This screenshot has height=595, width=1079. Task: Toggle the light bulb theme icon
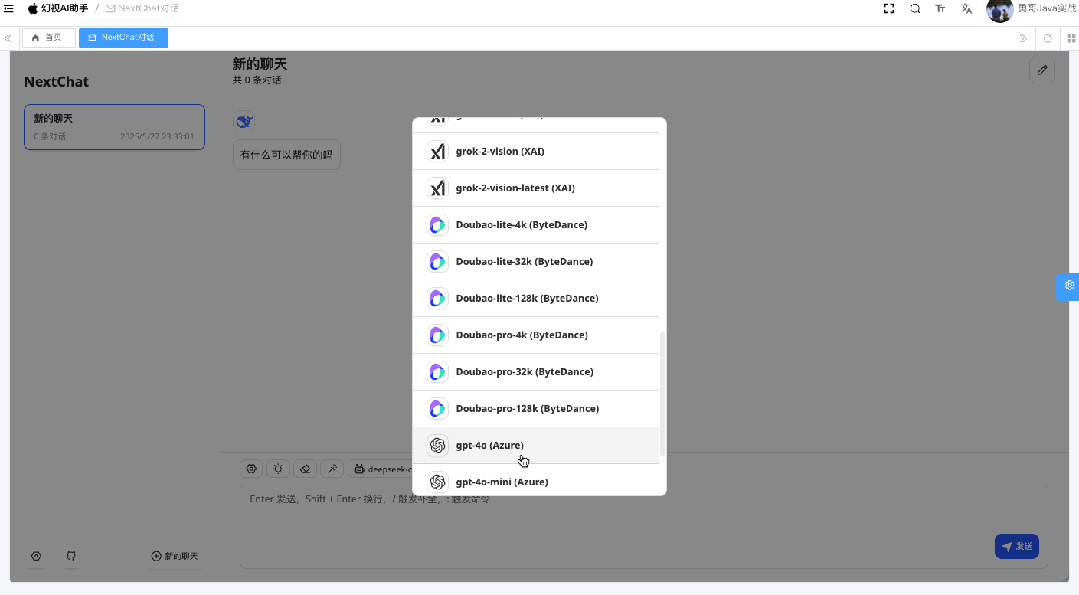278,468
